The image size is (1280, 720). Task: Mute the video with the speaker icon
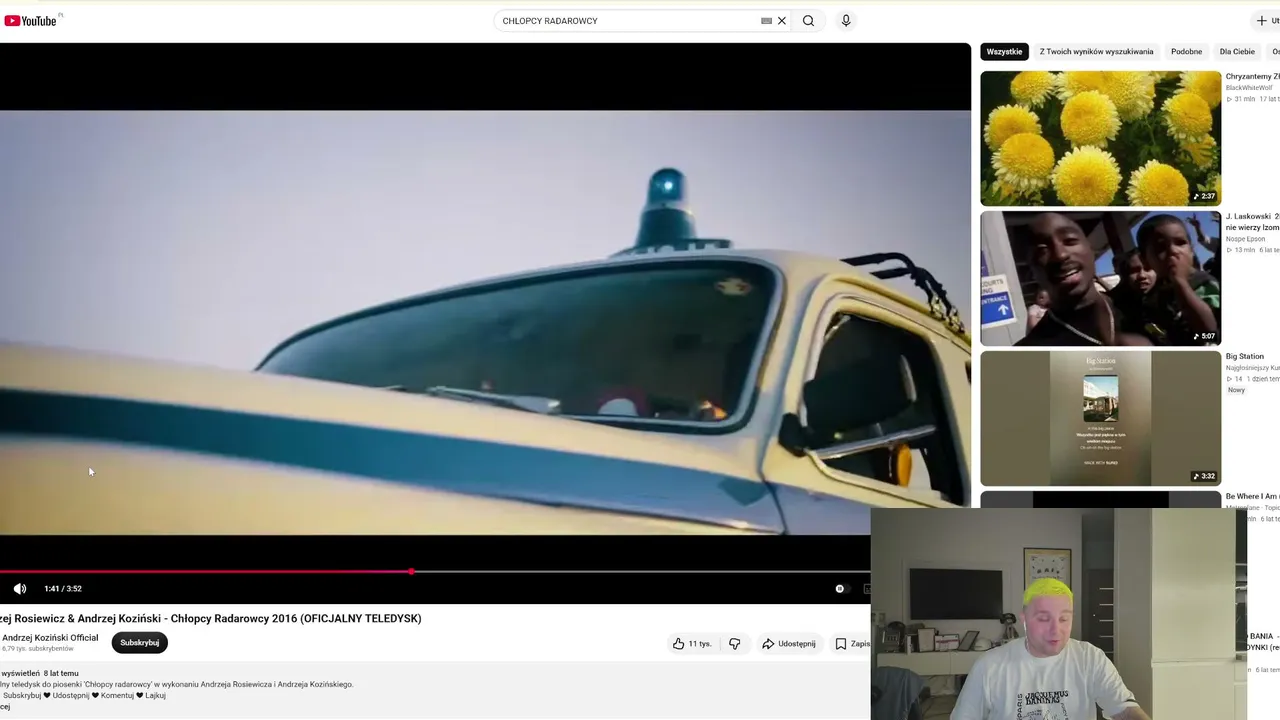(20, 589)
